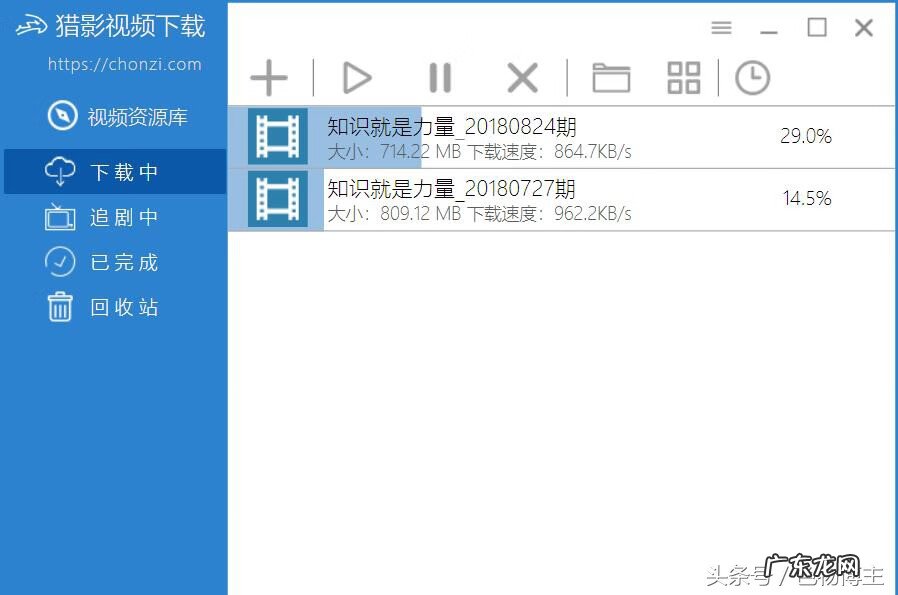Click the 回收站 trash icon

click(60, 307)
